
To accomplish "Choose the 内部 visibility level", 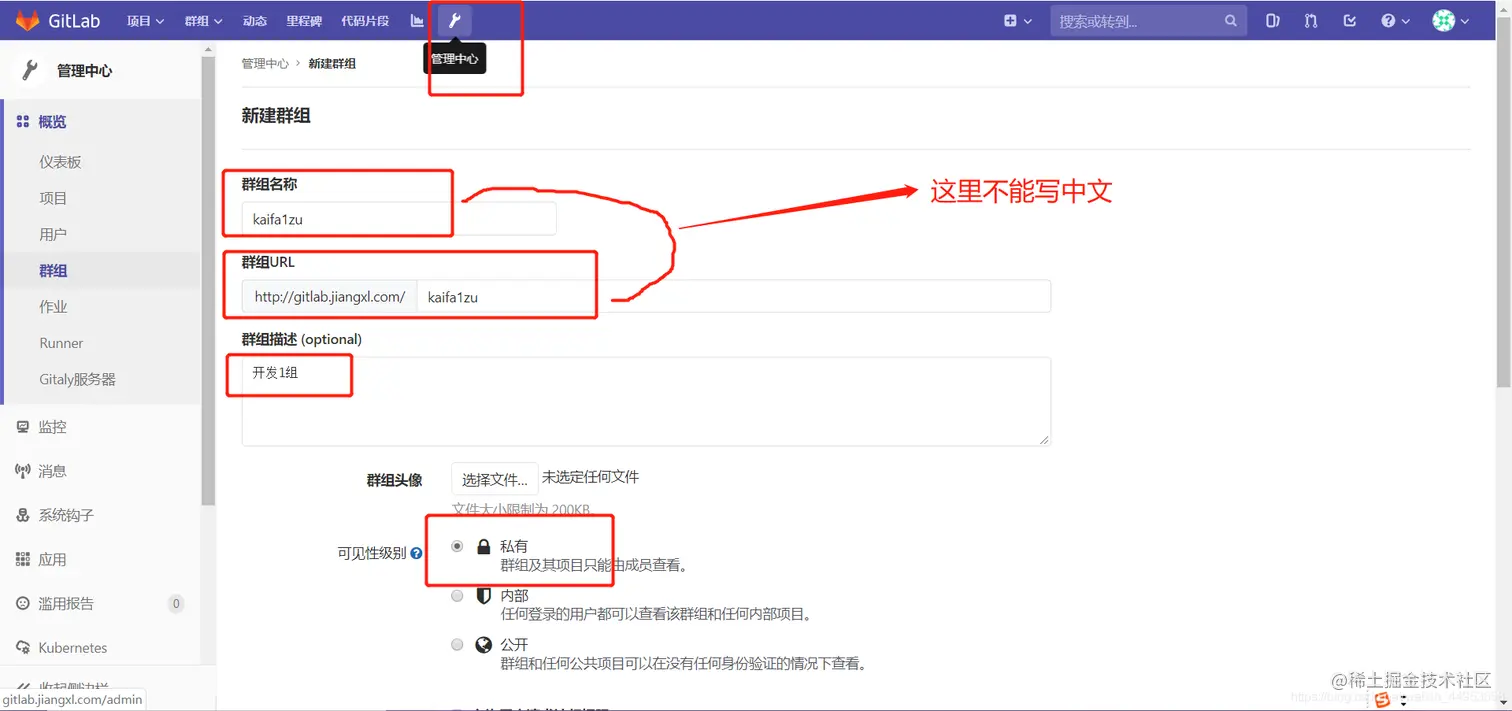I will click(x=457, y=595).
